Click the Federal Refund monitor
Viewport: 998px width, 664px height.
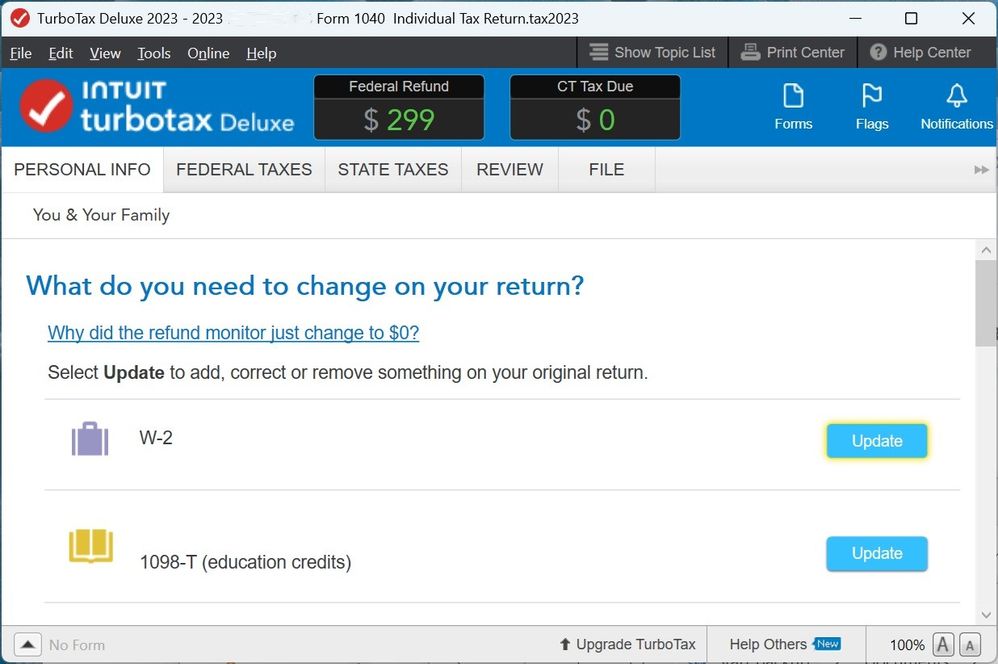click(399, 107)
